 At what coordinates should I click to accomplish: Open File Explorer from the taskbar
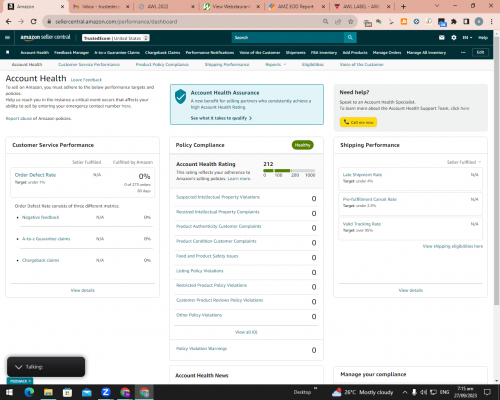48,392
